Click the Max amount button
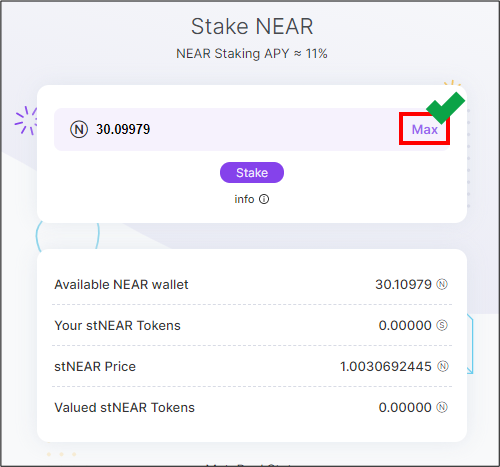Screen dimensions: 500x467 [424, 129]
